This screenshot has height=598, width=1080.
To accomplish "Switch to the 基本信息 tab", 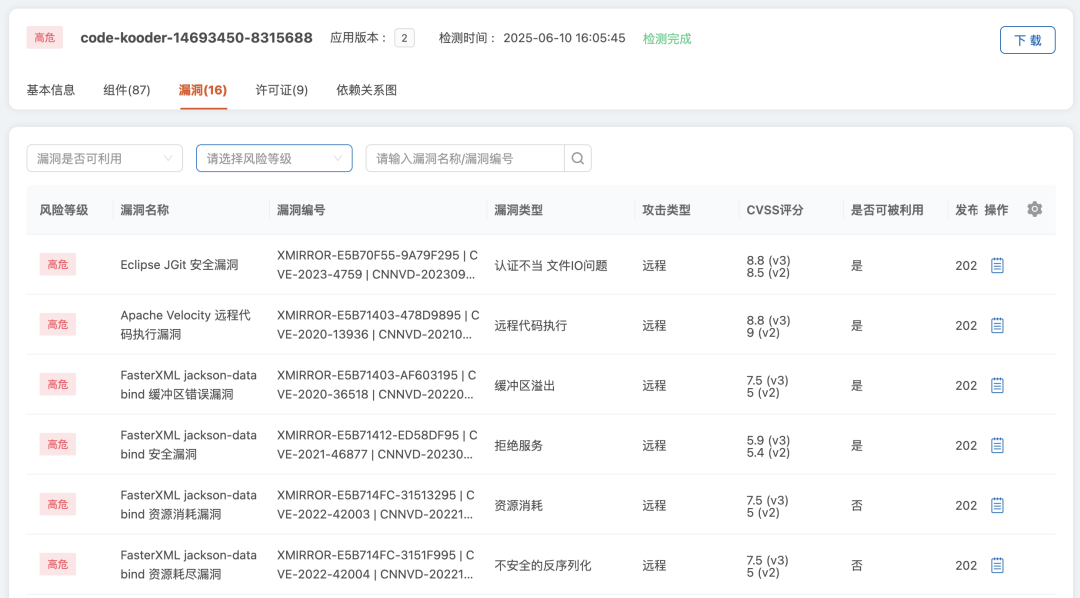I will pyautogui.click(x=50, y=90).
